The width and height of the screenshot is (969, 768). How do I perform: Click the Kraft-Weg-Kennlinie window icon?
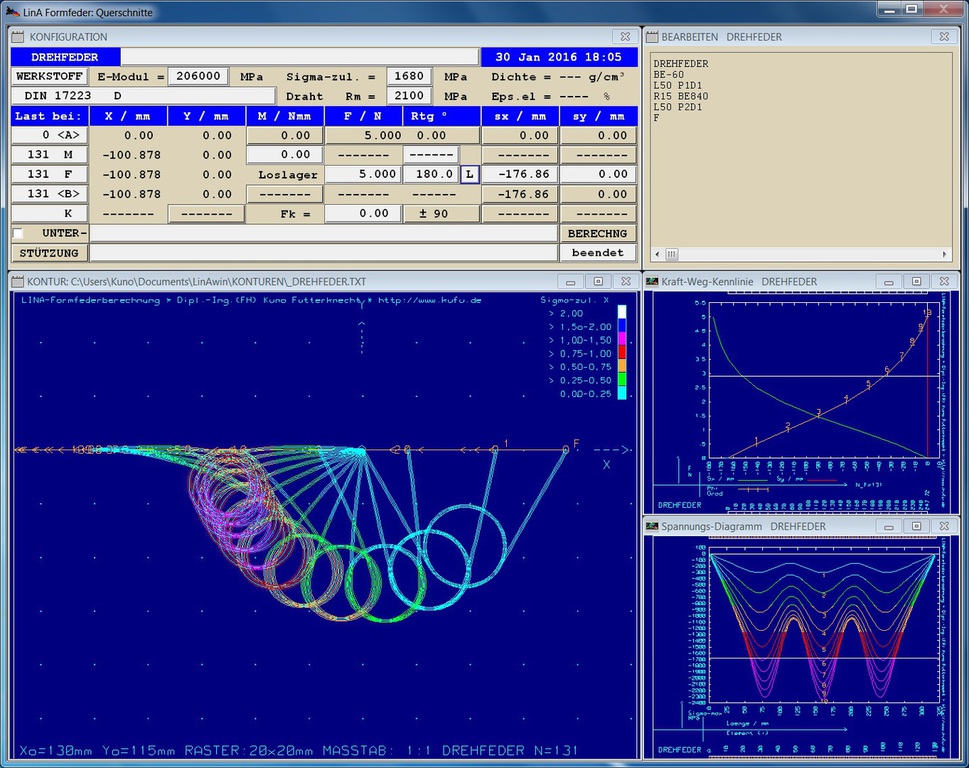pyautogui.click(x=651, y=282)
